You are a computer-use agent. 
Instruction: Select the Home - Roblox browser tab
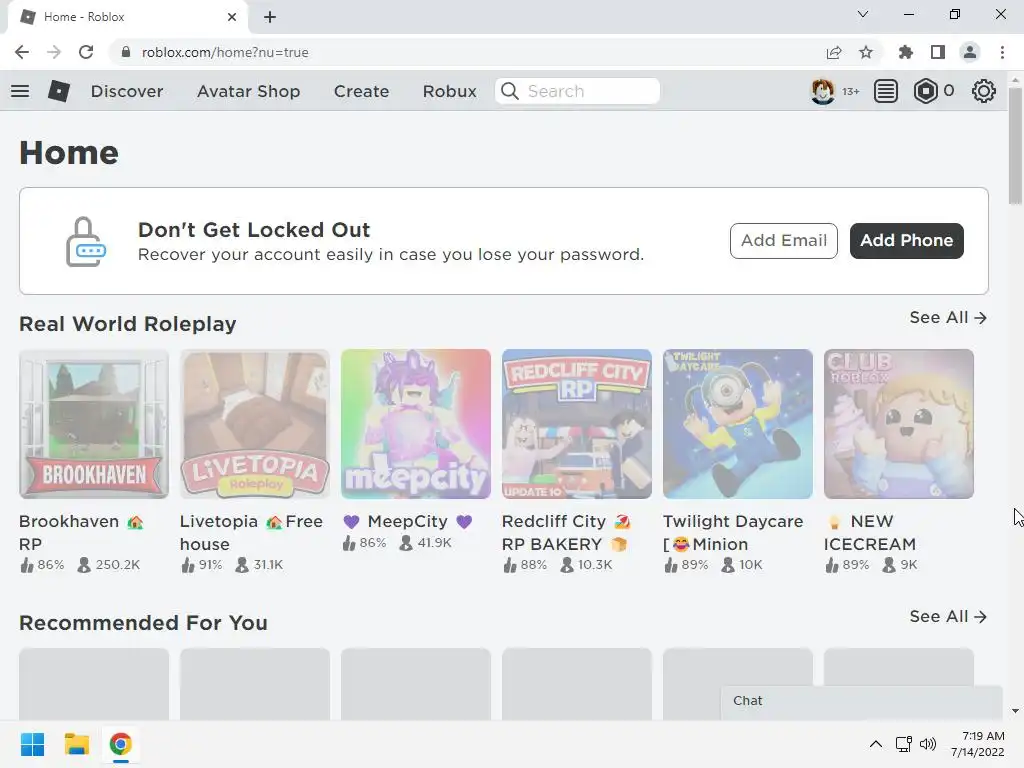(x=127, y=17)
